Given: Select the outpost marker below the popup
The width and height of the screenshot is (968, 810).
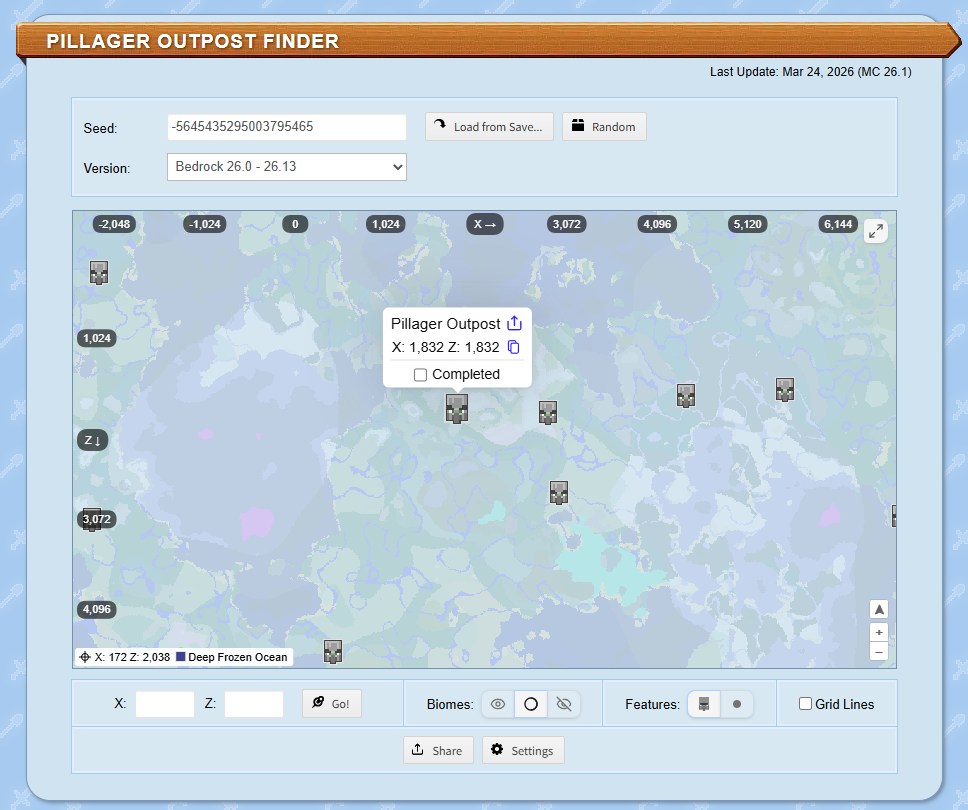Looking at the screenshot, I should [457, 409].
